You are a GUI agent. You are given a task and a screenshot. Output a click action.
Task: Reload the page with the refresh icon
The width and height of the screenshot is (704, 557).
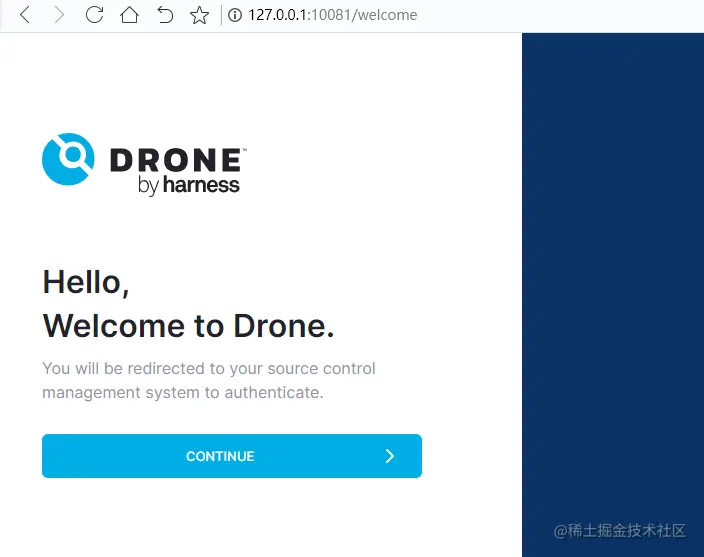94,15
